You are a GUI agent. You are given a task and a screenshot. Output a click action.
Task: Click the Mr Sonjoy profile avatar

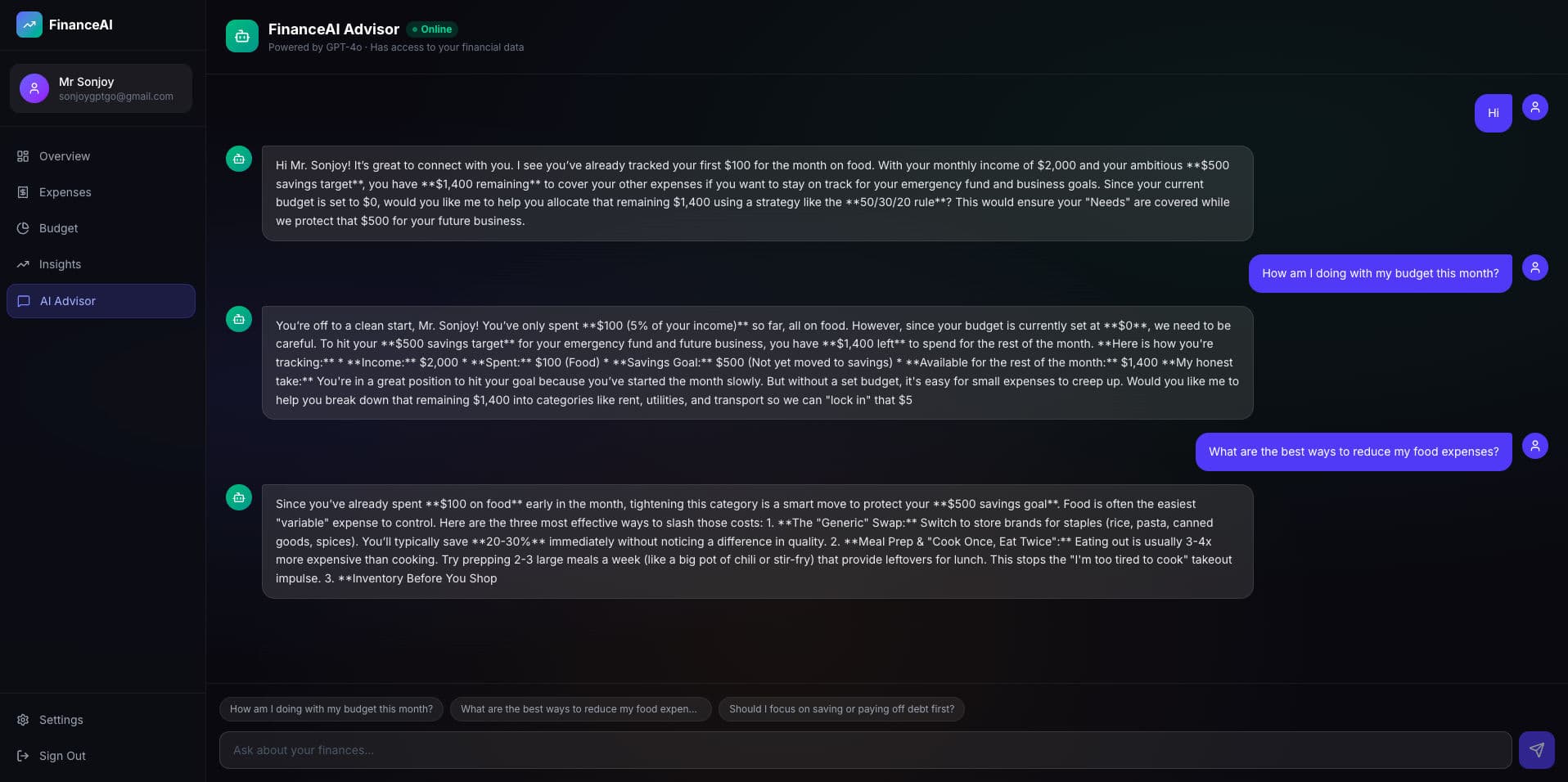click(34, 88)
